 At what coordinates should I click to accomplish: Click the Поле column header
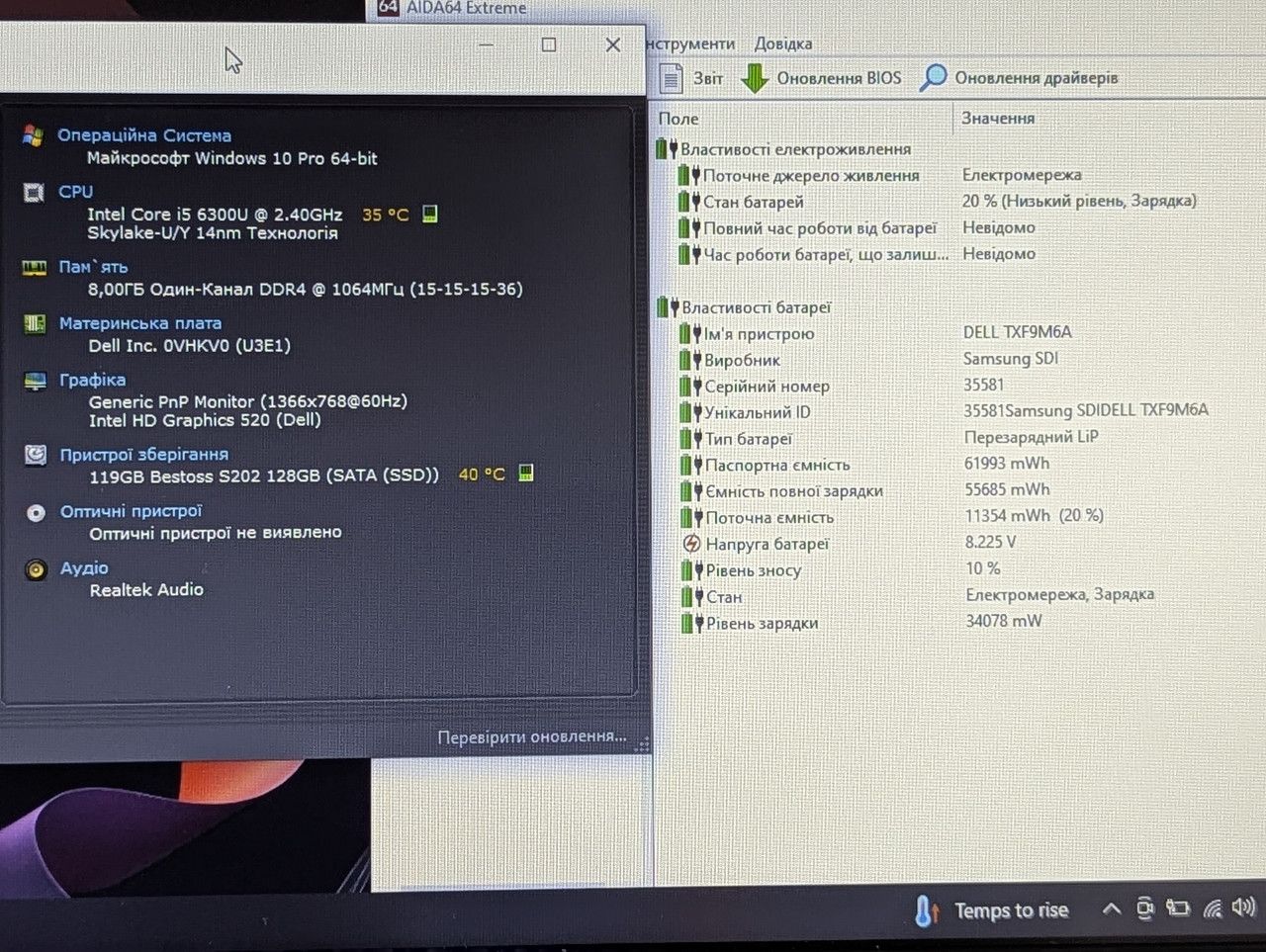coord(678,119)
